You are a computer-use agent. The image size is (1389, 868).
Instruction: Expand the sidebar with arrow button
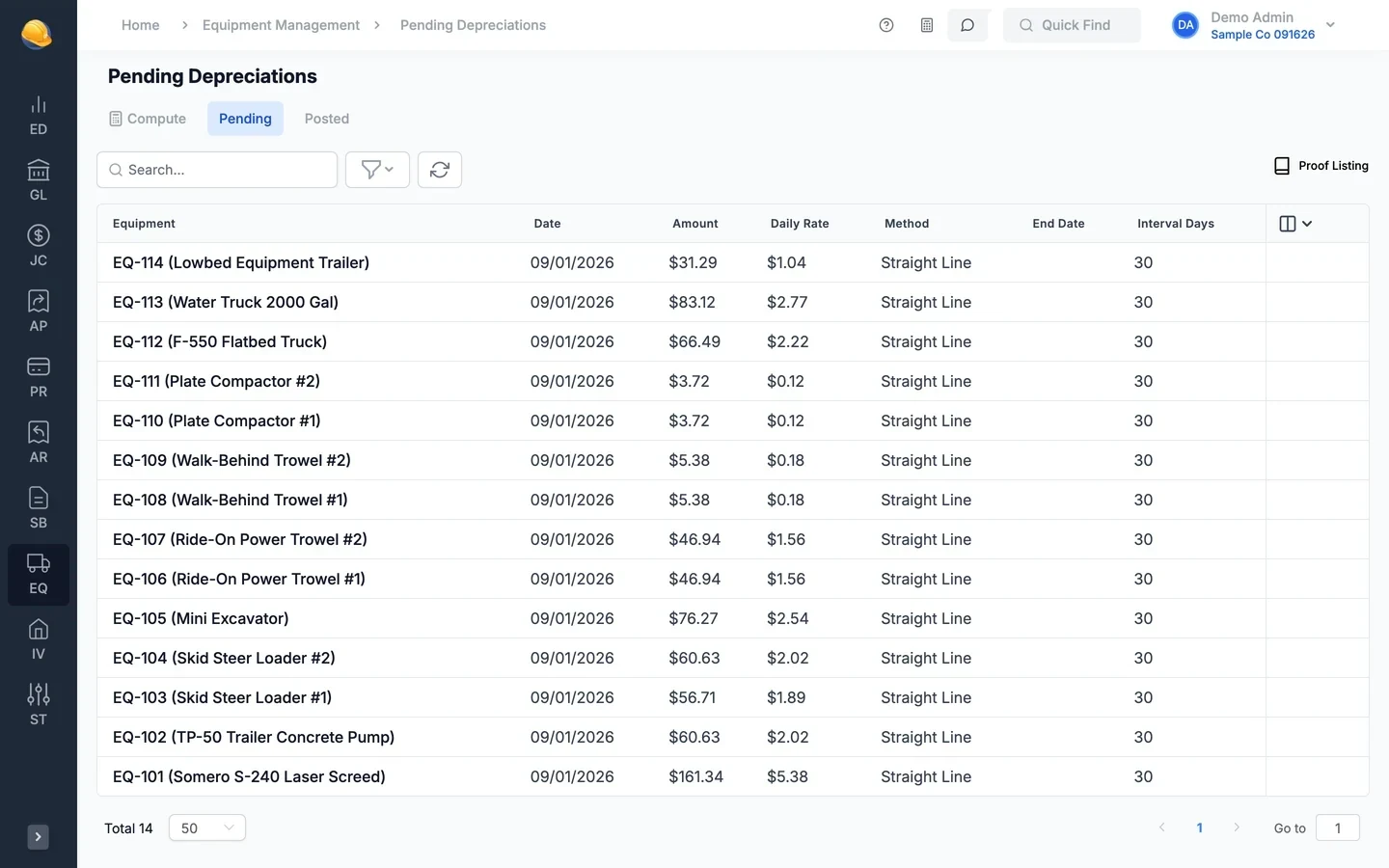coord(38,837)
